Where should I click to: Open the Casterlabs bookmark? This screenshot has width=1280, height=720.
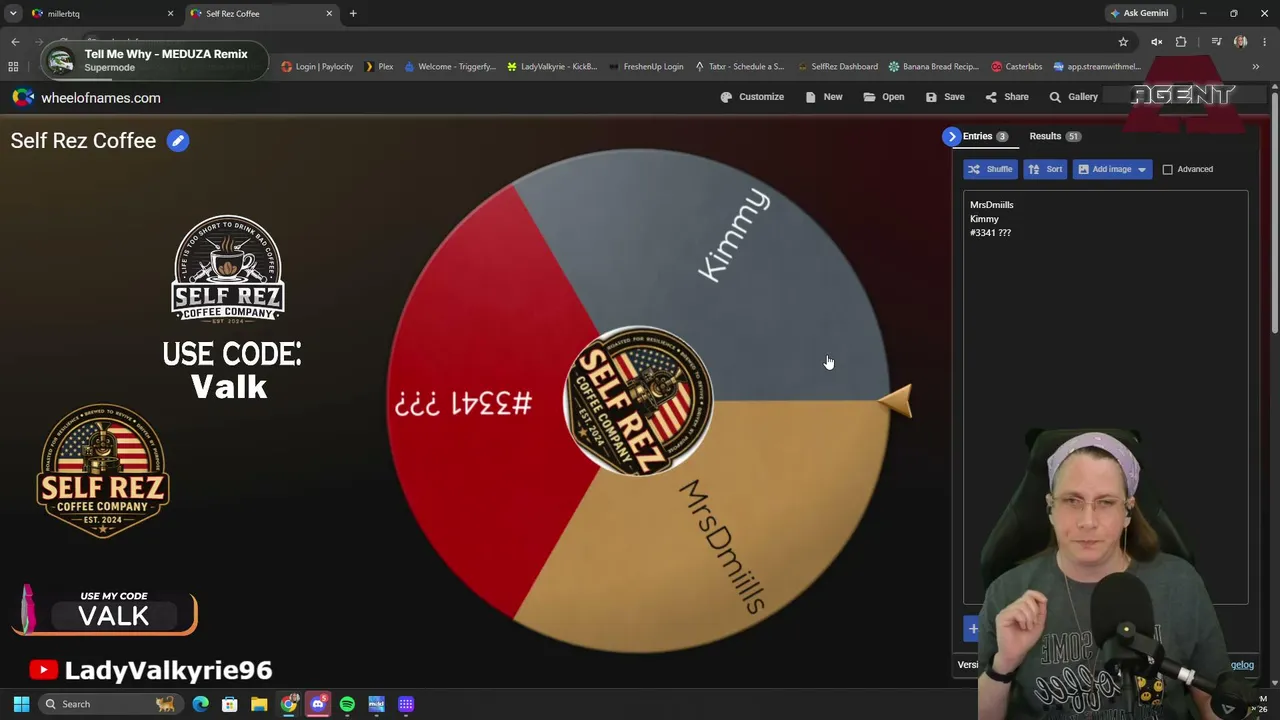(1017, 67)
